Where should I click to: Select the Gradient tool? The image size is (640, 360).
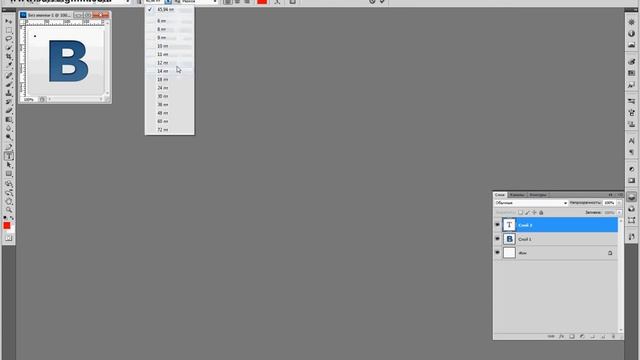tap(9, 120)
